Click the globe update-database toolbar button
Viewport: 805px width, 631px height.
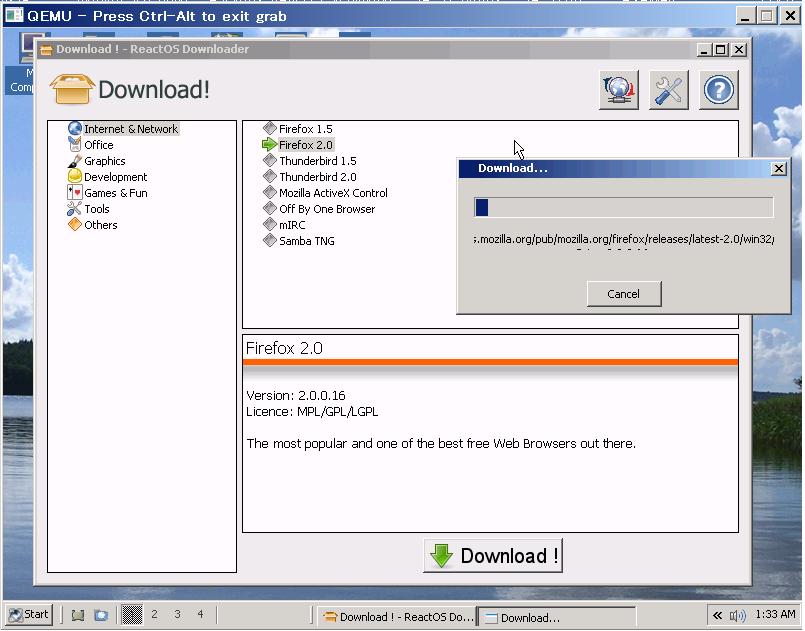click(x=619, y=90)
